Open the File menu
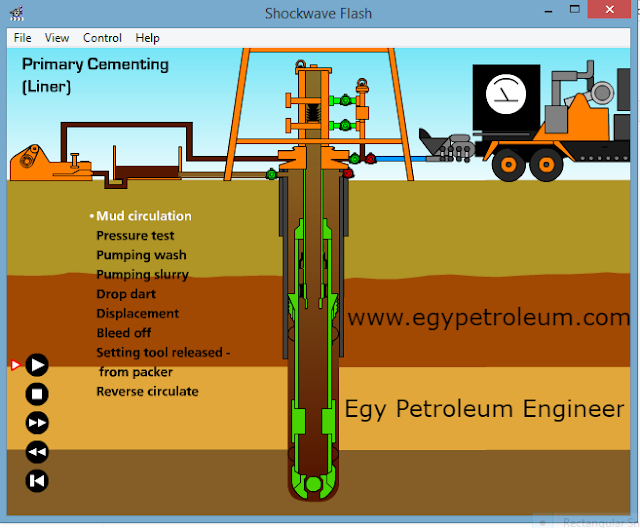This screenshot has width=640, height=528. point(22,38)
